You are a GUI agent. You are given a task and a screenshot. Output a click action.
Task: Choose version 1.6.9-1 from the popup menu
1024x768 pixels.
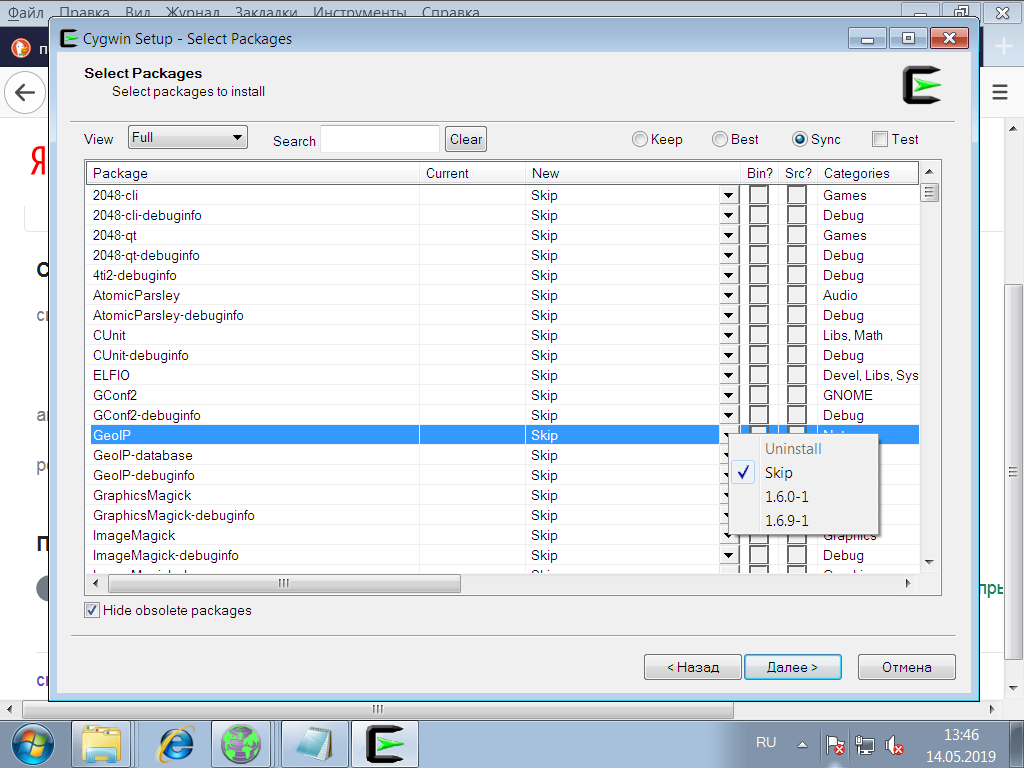coord(787,520)
